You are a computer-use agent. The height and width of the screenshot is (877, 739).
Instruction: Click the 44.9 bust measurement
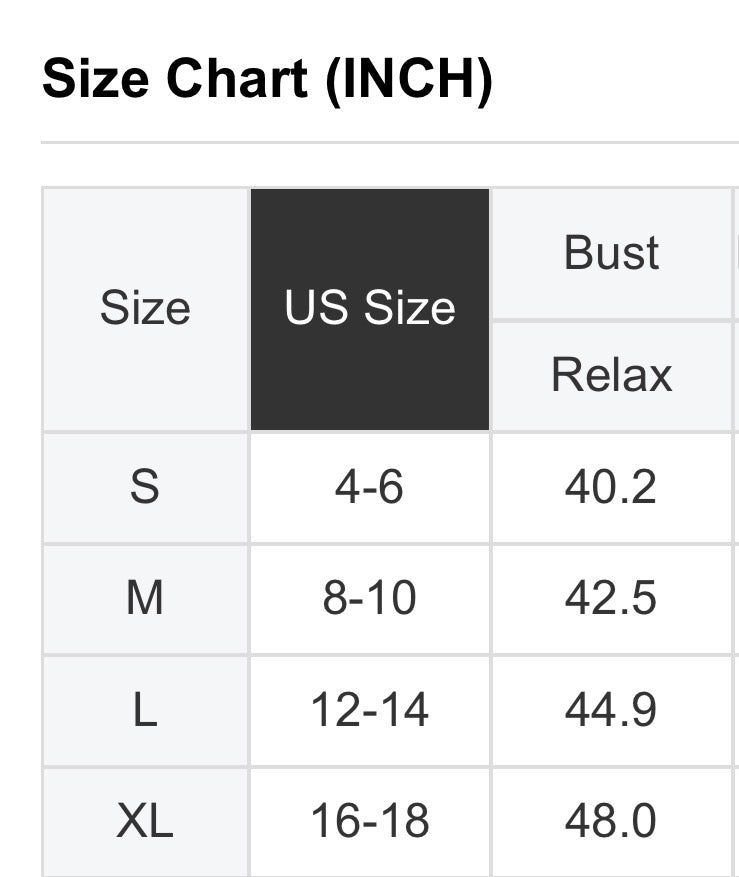click(x=611, y=711)
